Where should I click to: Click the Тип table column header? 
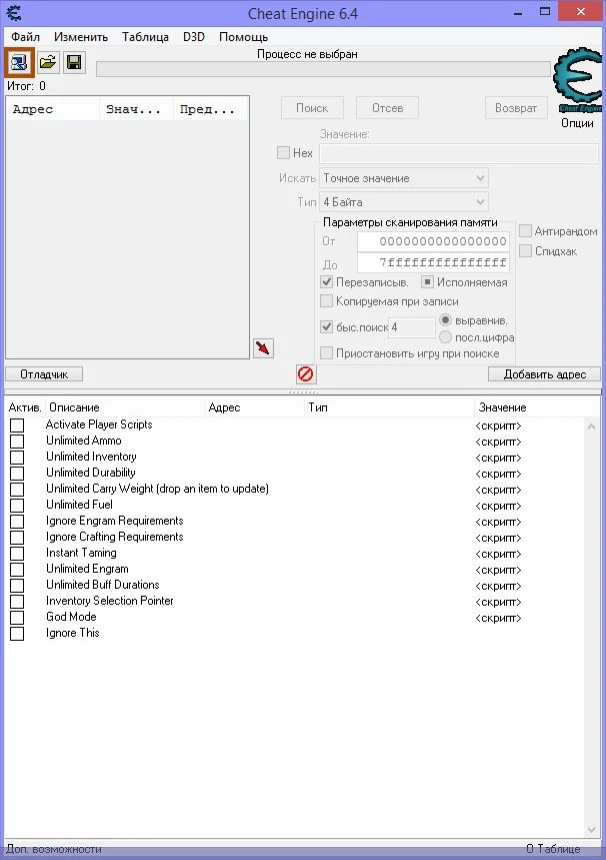[388, 408]
